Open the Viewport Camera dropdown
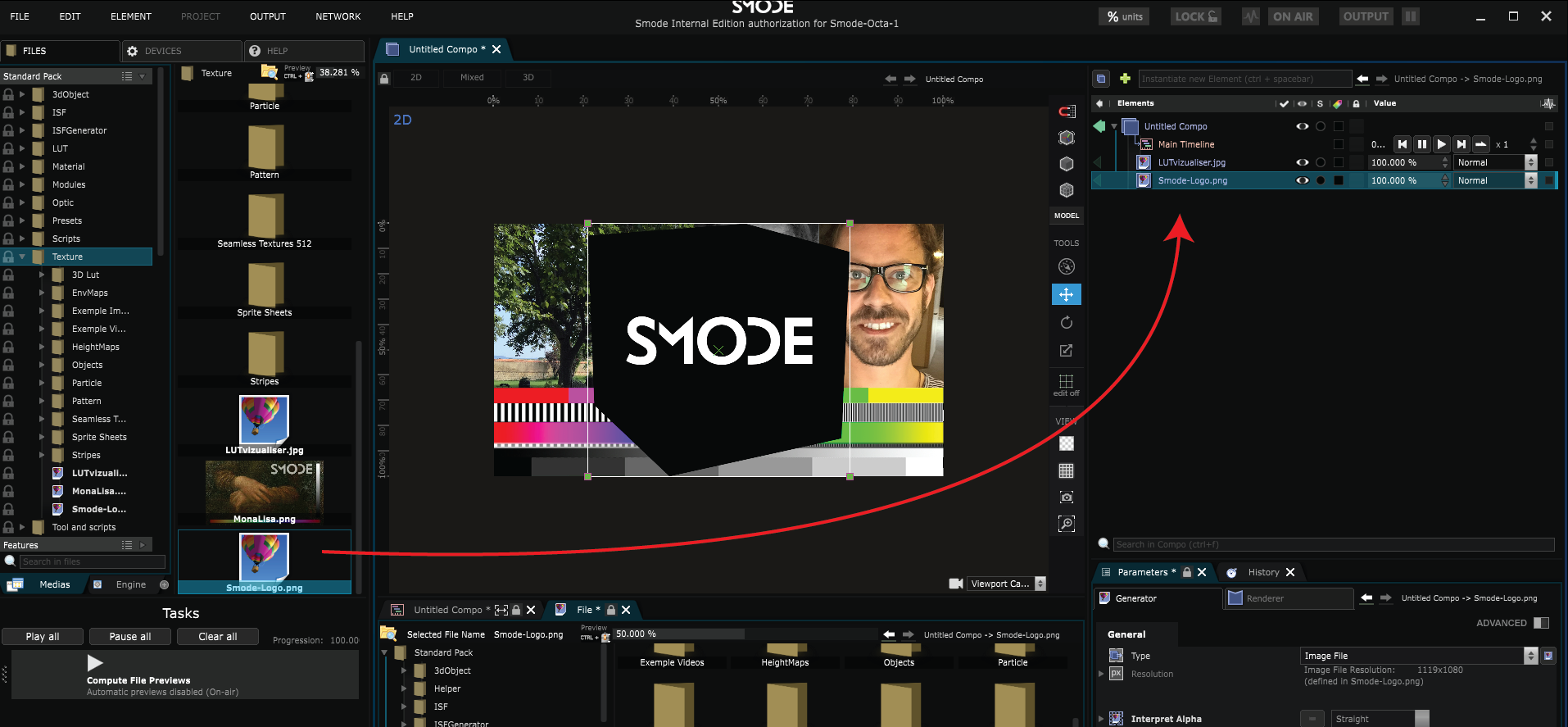1568x727 pixels. (1007, 584)
